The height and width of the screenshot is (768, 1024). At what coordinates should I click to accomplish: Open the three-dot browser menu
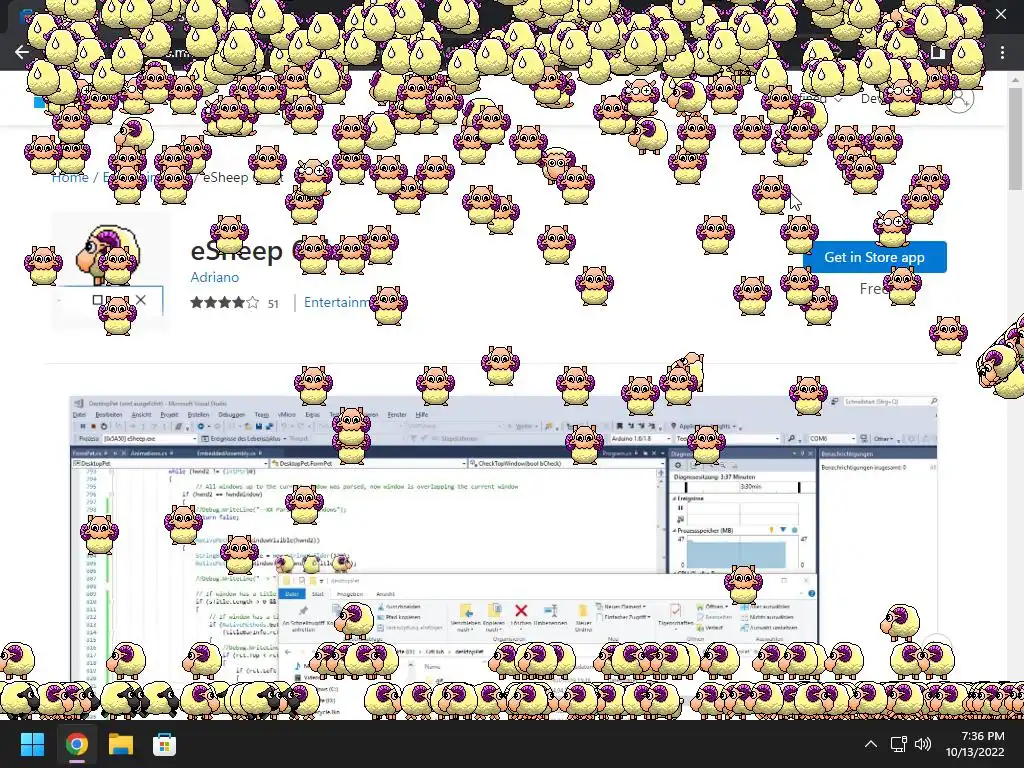pos(1002,52)
